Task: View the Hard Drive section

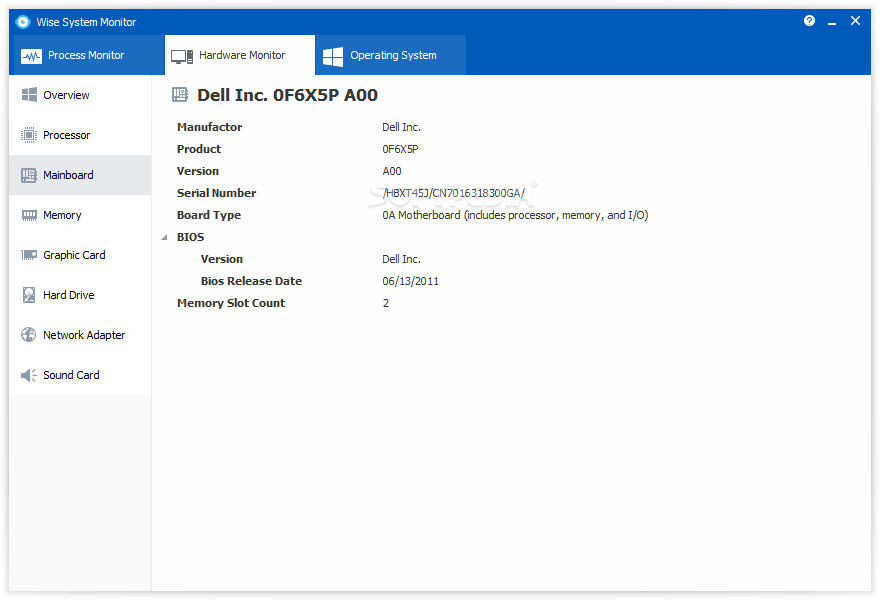Action: tap(80, 295)
